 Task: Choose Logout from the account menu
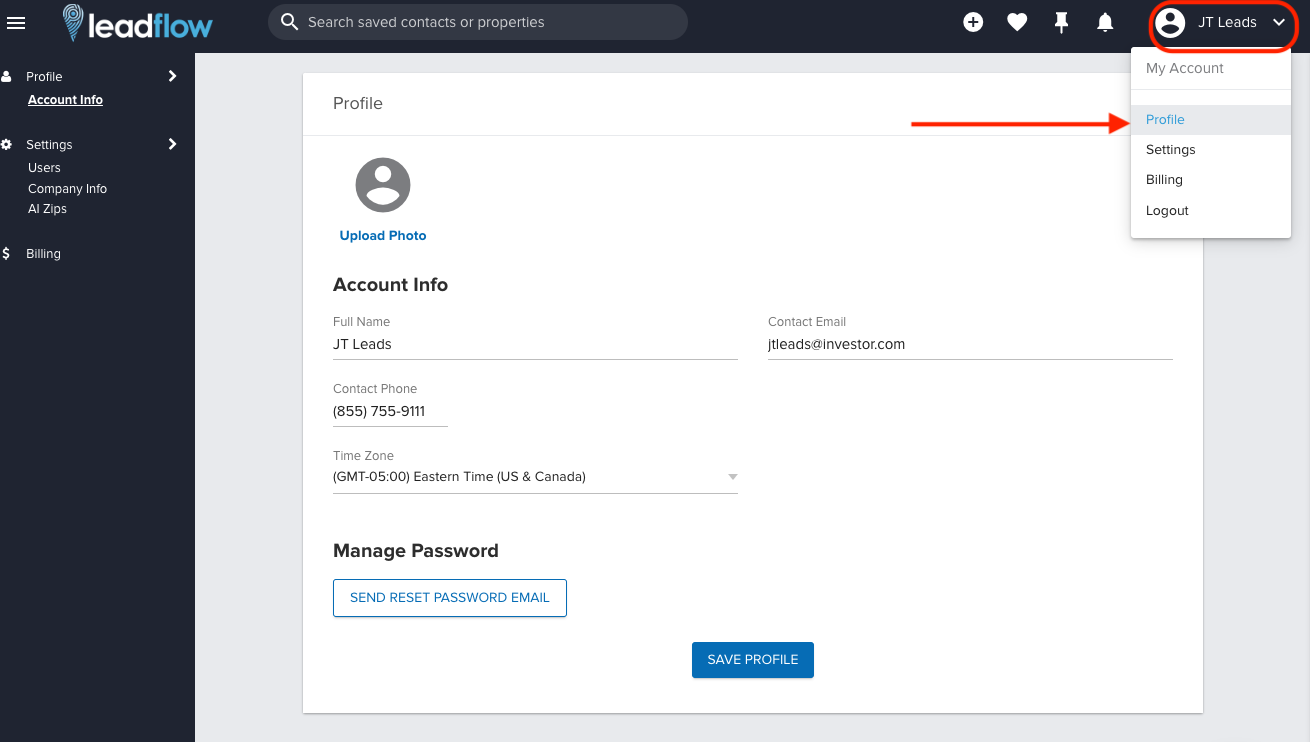[1211, 211]
